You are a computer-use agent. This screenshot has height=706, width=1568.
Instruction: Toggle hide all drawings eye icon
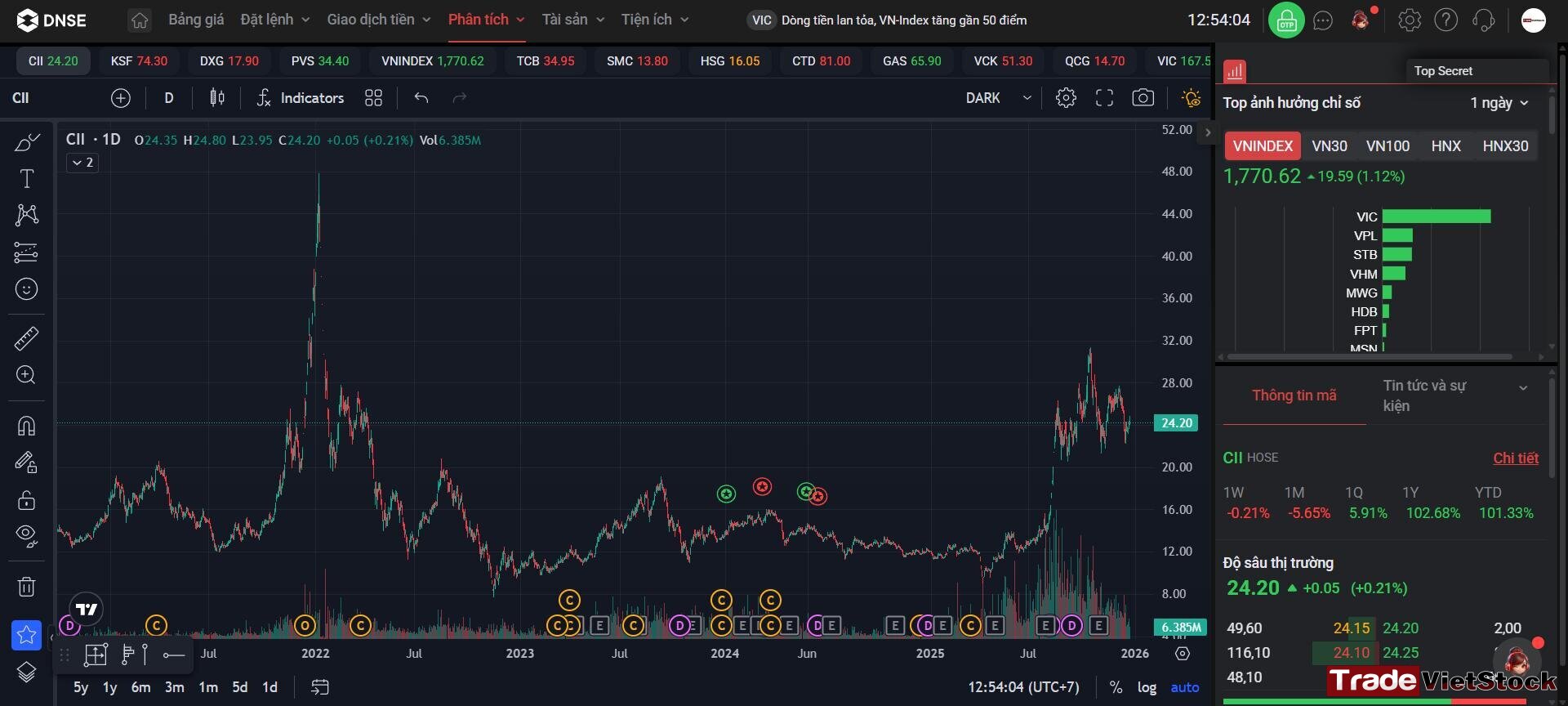(26, 536)
